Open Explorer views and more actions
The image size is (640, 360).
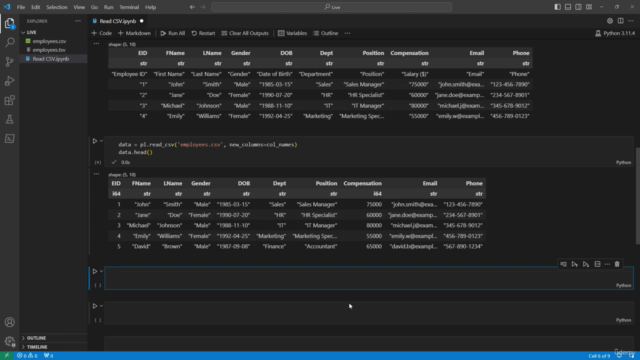click(78, 21)
